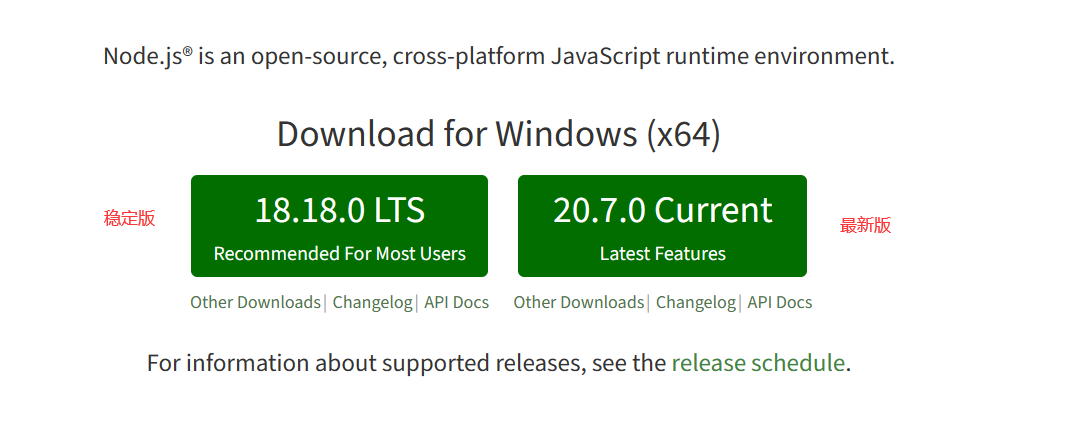Open Other Downloads under the Current version
The image size is (1090, 448).
(578, 302)
